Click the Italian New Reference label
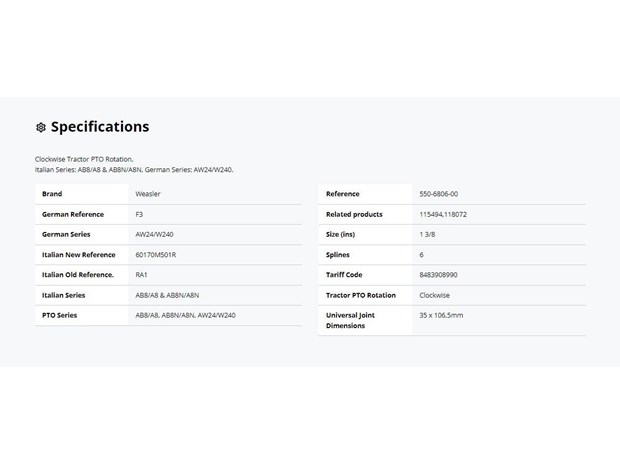 click(x=79, y=255)
